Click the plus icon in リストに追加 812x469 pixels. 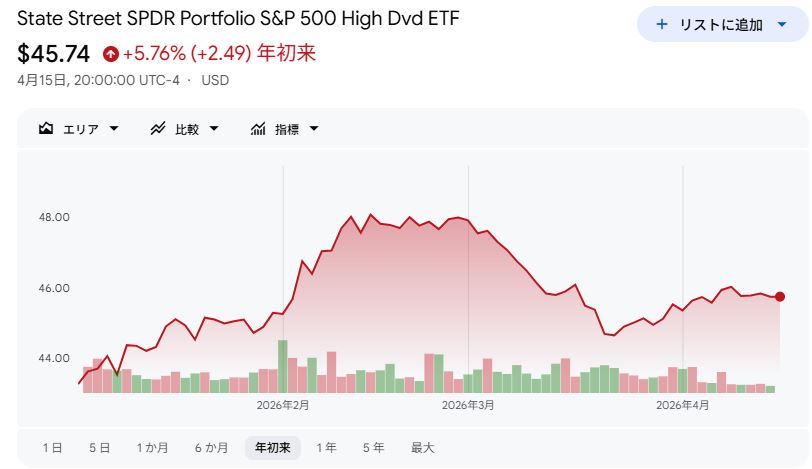(661, 24)
